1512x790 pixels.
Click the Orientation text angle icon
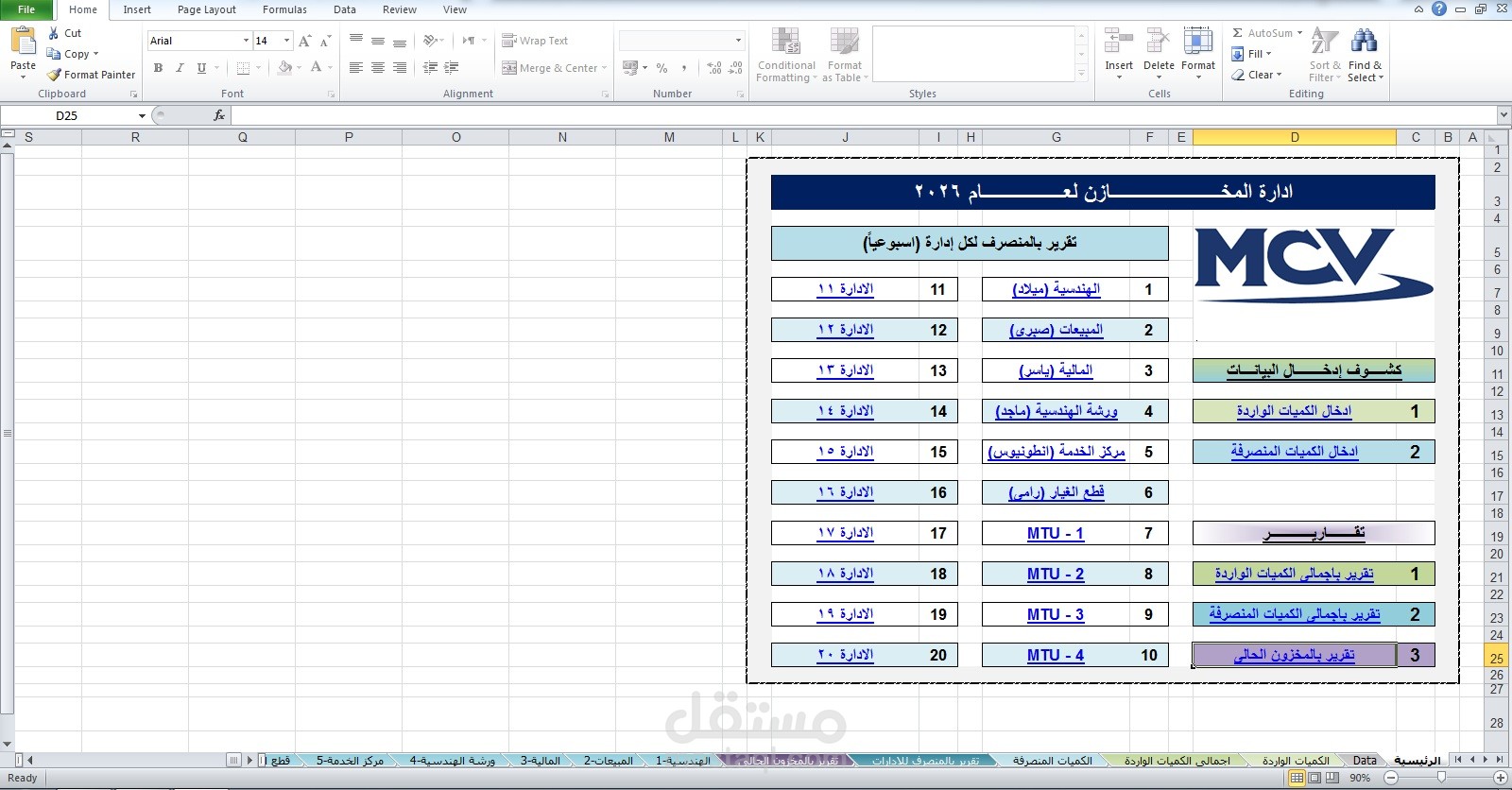click(x=431, y=41)
